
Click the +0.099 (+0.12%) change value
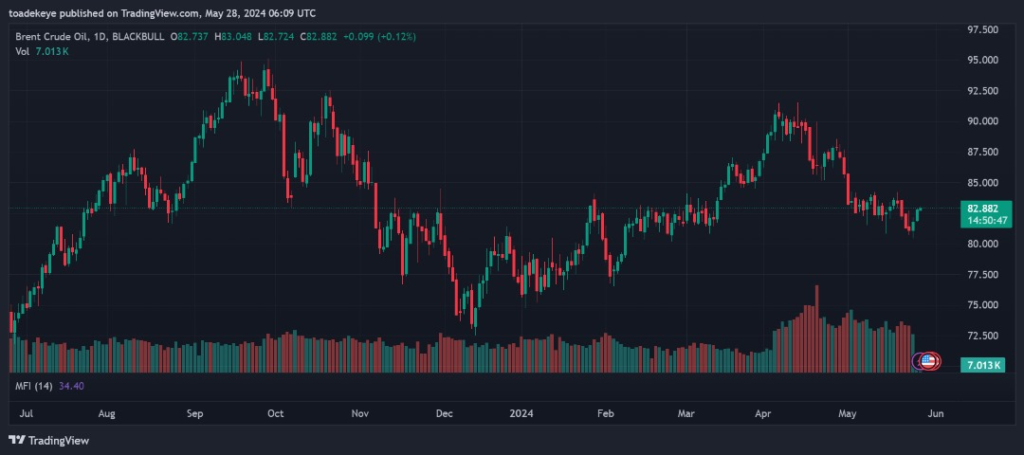coord(378,37)
